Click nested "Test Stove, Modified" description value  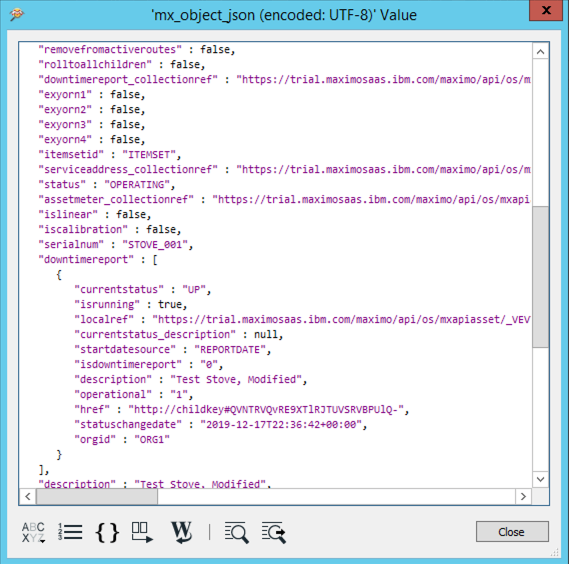(x=236, y=380)
